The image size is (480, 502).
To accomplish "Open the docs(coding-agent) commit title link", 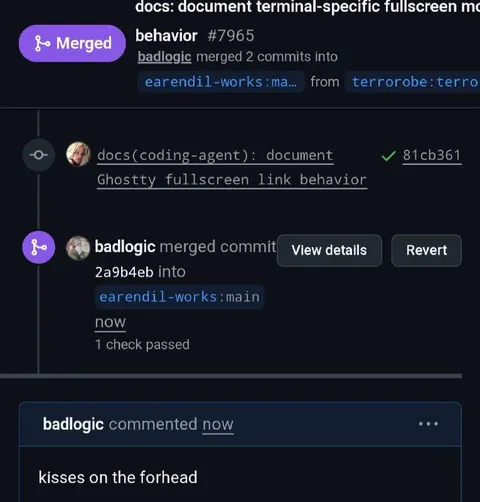I will (232, 168).
